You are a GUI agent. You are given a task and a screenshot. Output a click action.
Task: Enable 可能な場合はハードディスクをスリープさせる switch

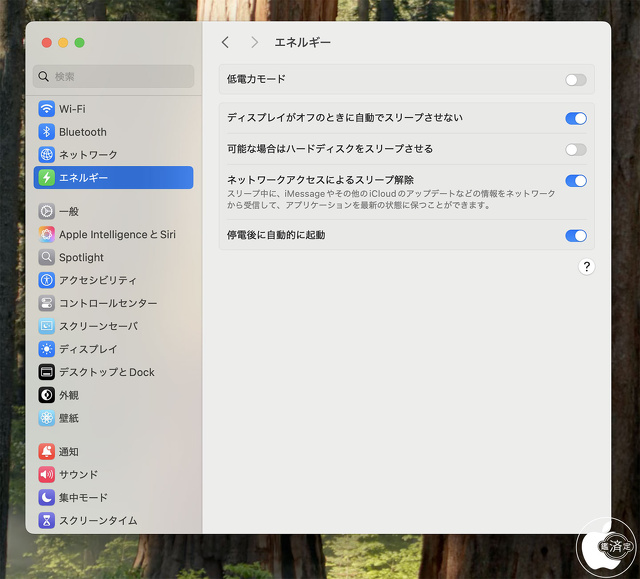[575, 149]
